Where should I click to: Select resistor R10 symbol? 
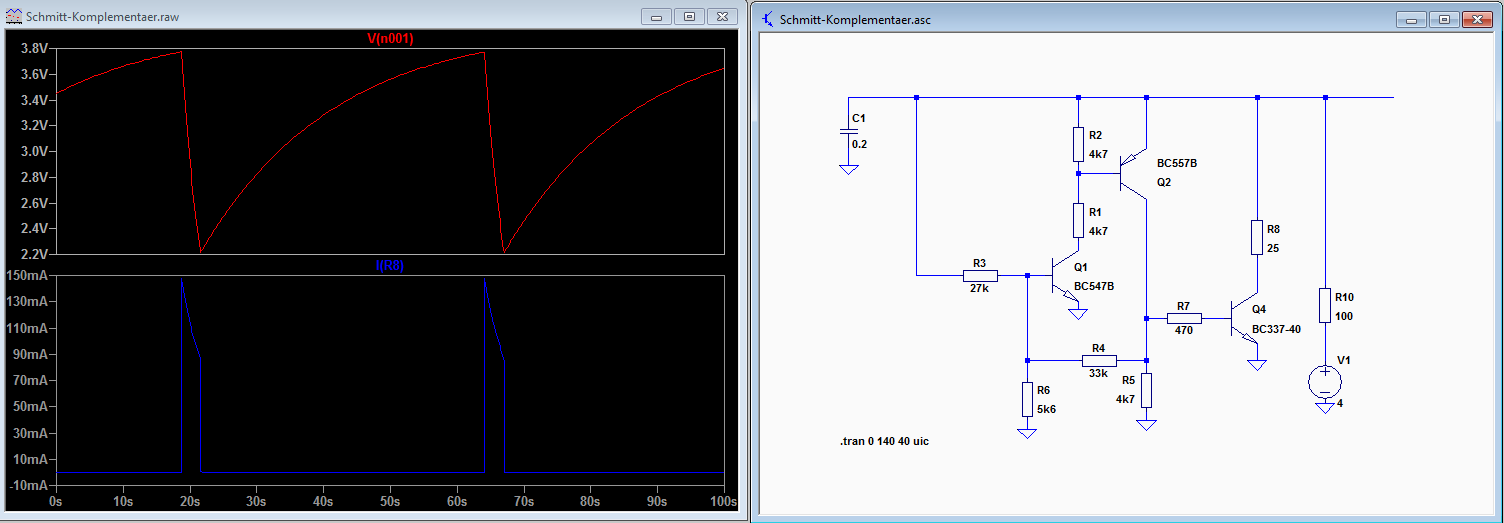(1324, 306)
